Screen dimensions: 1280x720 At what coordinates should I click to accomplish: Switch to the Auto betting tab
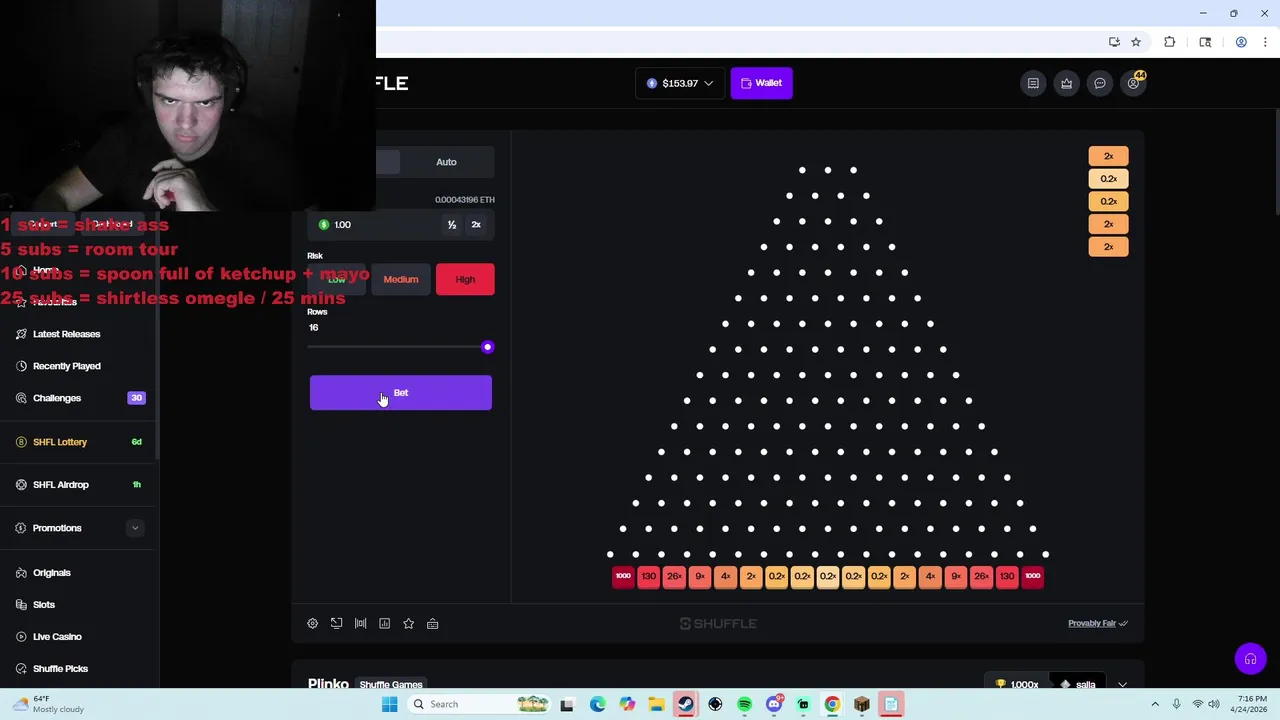pos(446,162)
